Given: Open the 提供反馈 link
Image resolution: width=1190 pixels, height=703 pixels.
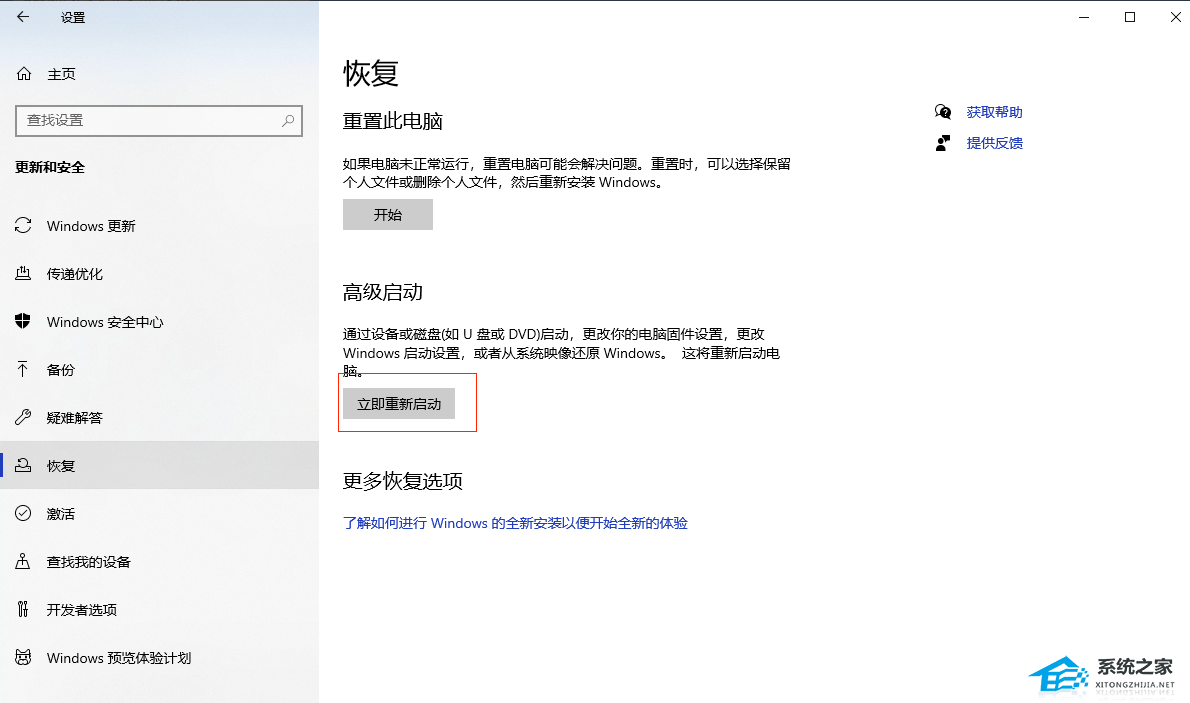Looking at the screenshot, I should tap(994, 143).
